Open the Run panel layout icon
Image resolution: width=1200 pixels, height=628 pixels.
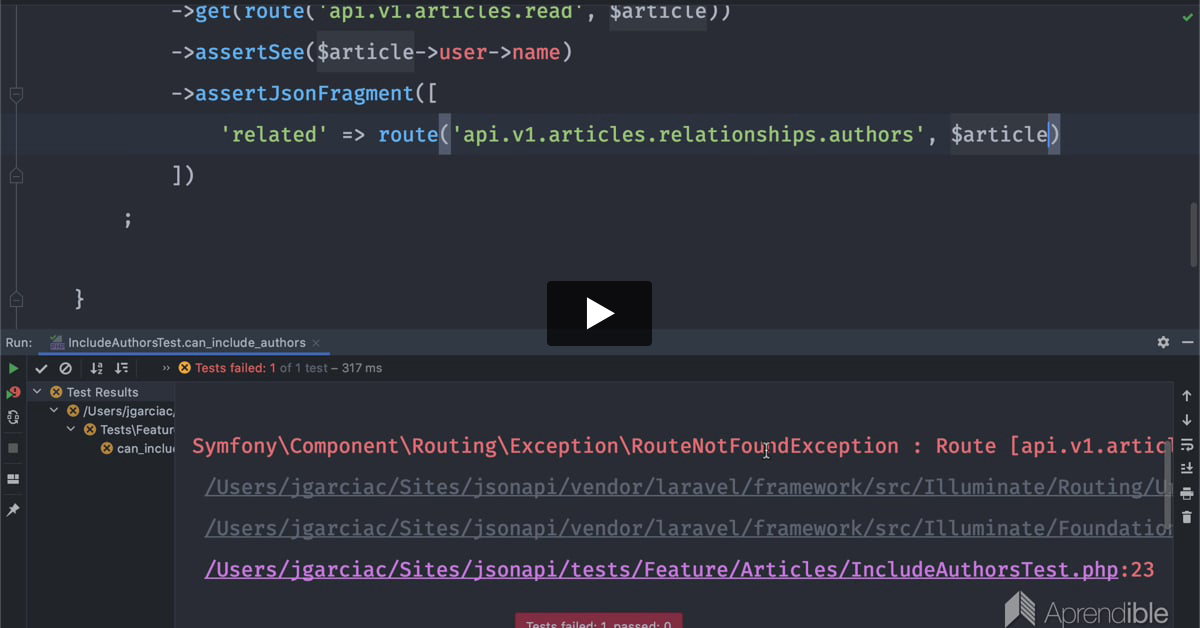(14, 479)
